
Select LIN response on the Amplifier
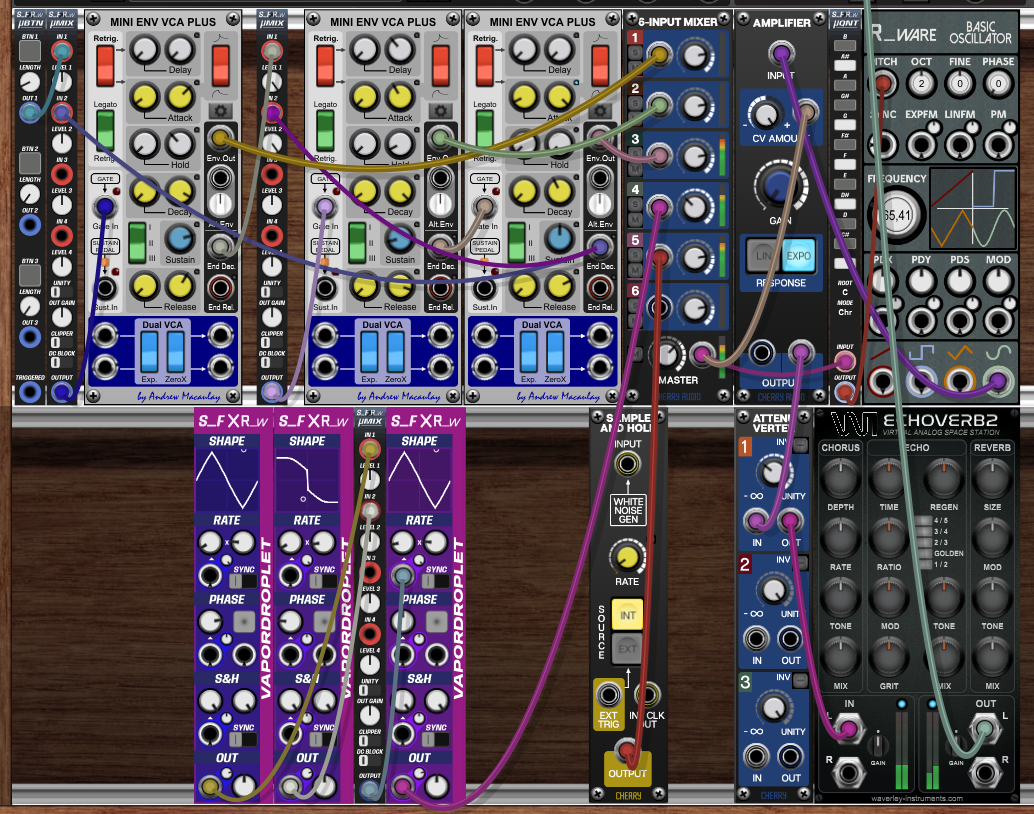point(763,256)
